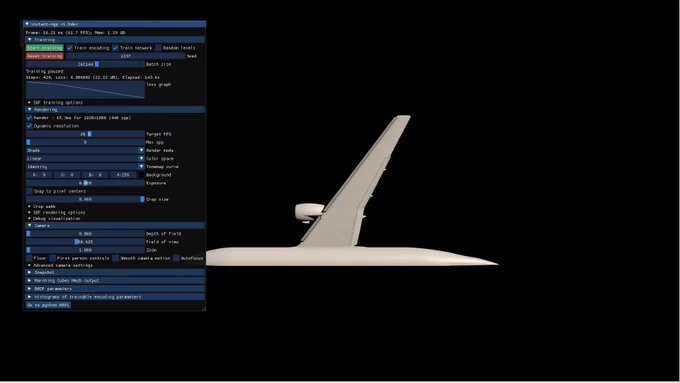The height and width of the screenshot is (383, 680).
Task: Open the Tonemap curve dropdown
Action: 85,167
